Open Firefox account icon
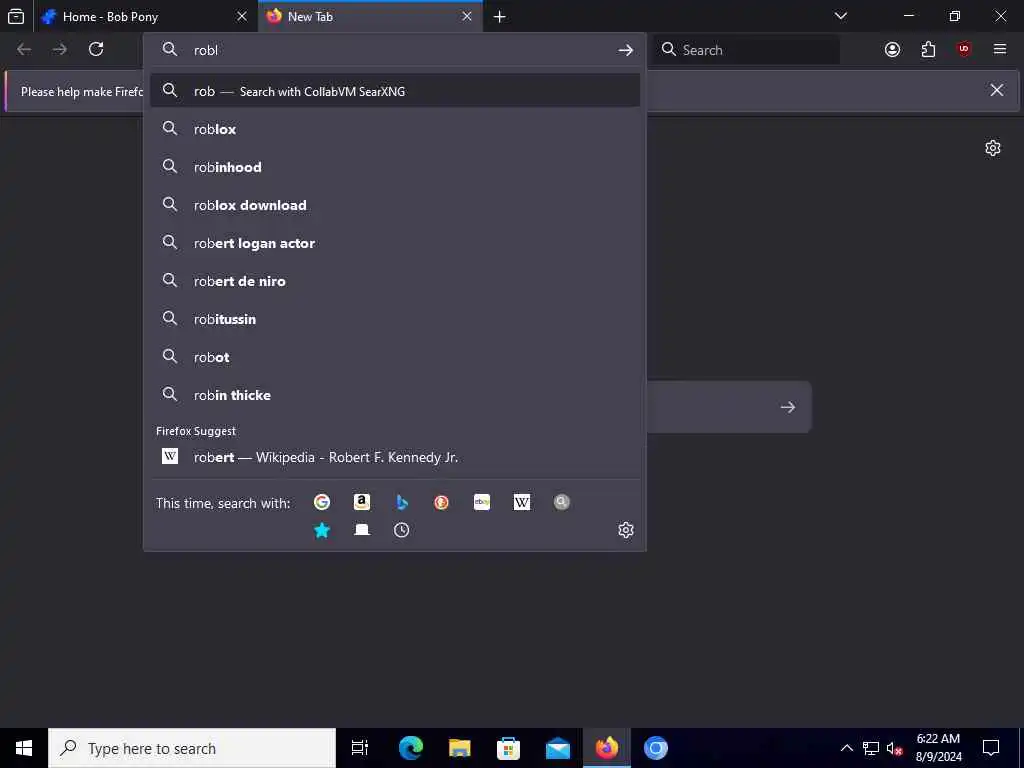1024x768 pixels. click(892, 50)
